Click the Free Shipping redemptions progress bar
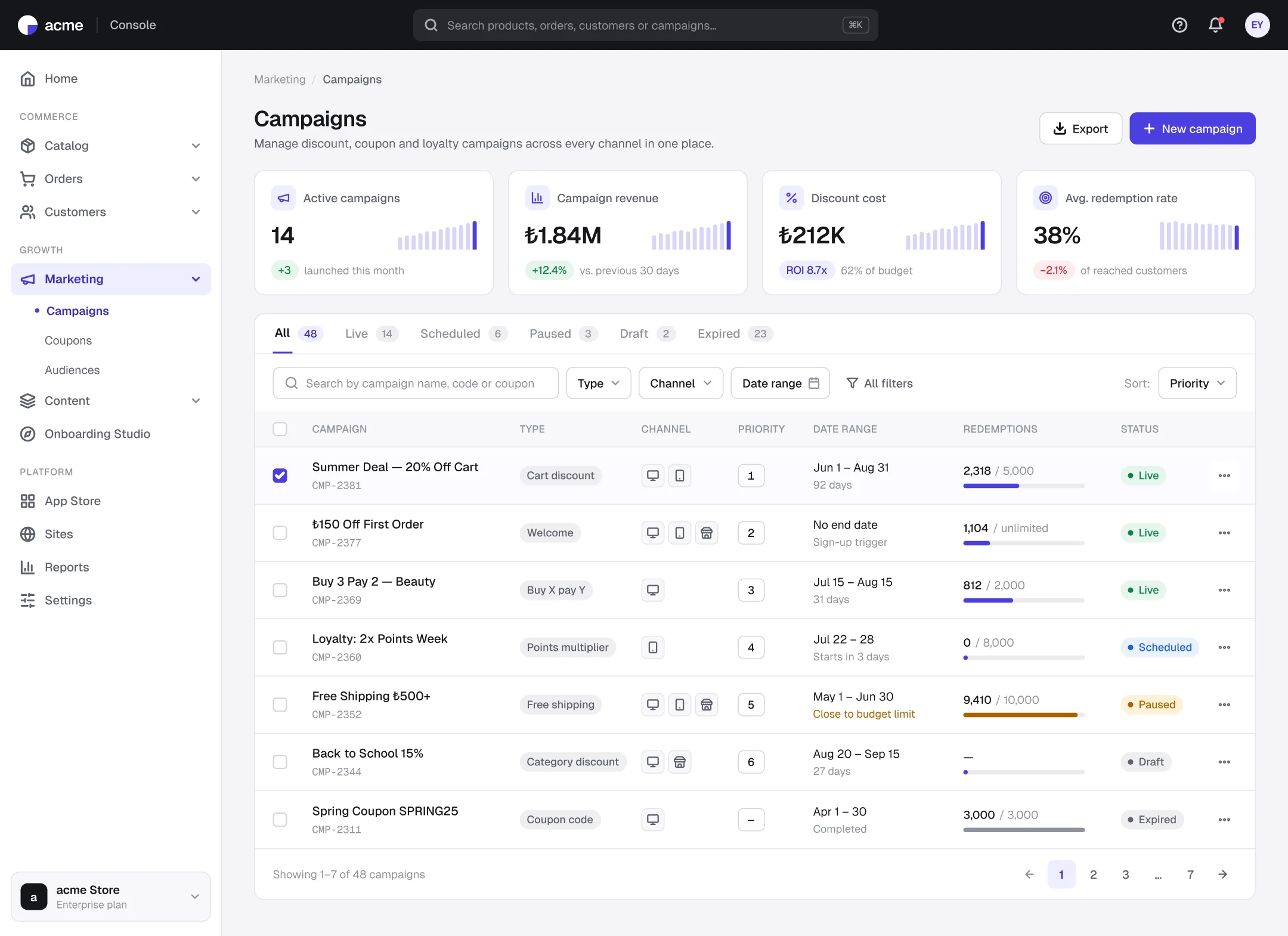The image size is (1288, 936). [1023, 715]
